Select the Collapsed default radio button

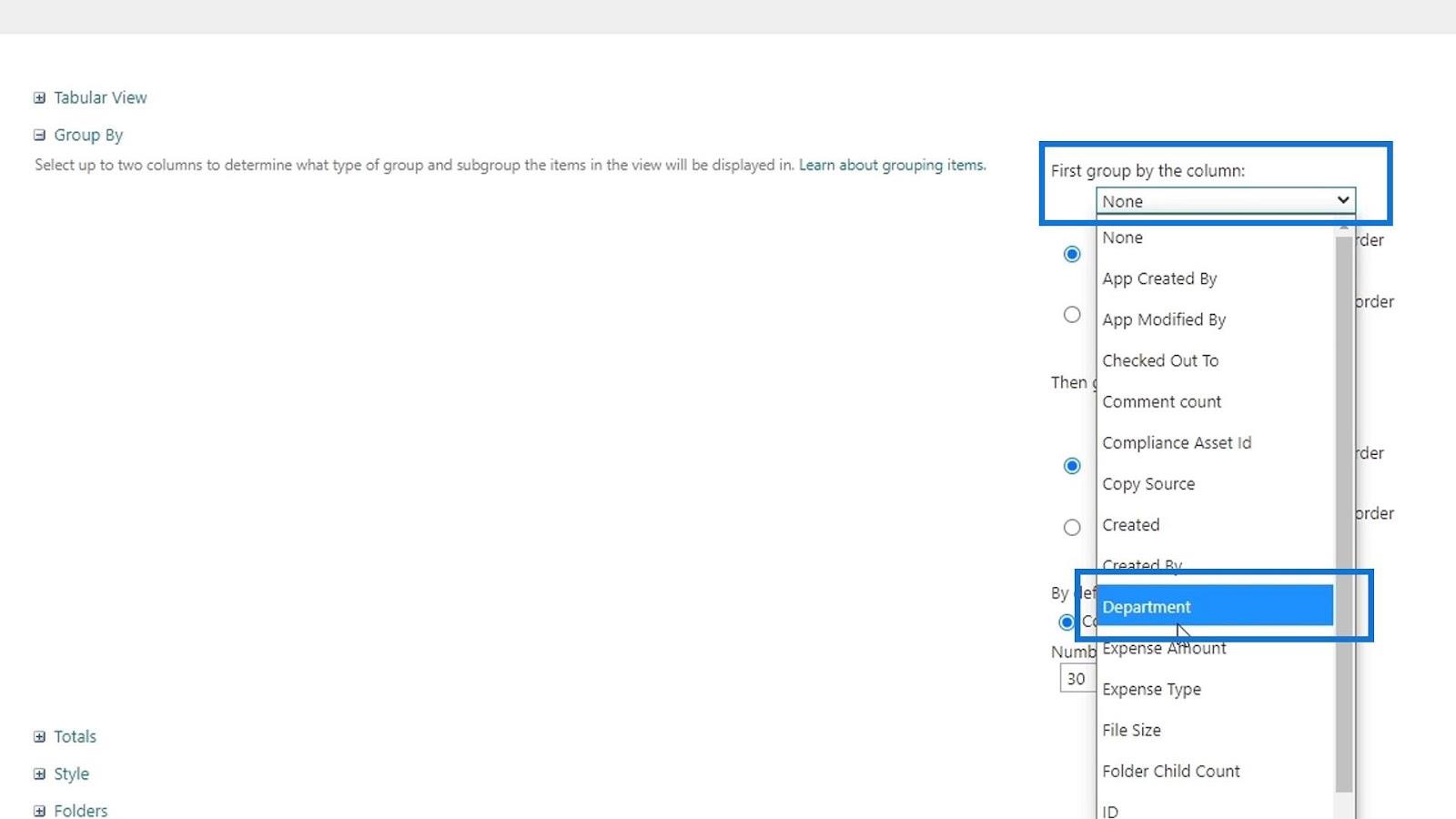click(1067, 622)
